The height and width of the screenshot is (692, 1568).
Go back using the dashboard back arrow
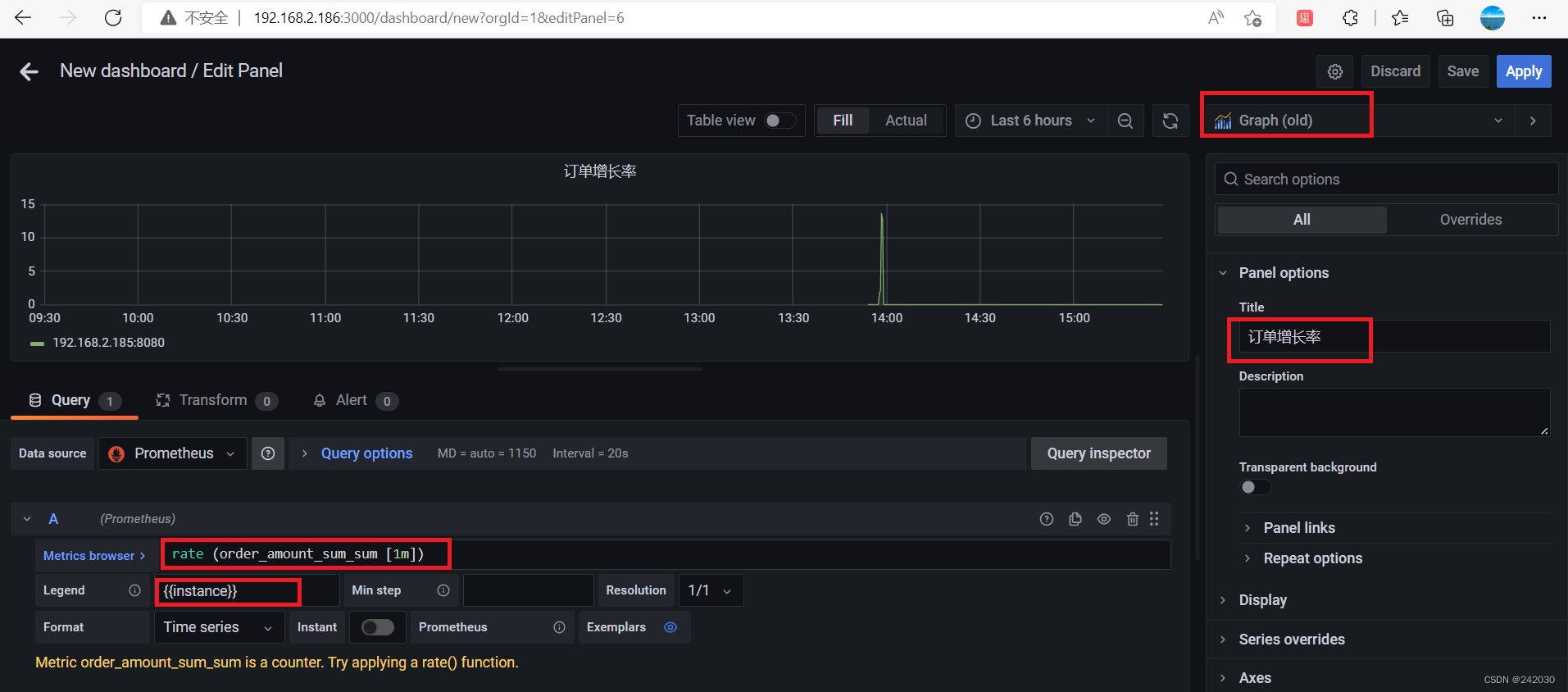(30, 72)
